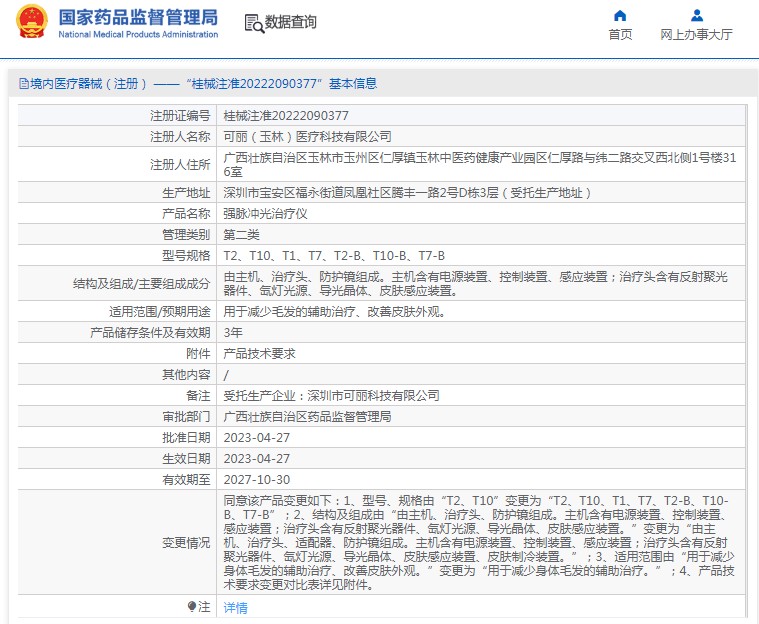The height and width of the screenshot is (624, 759).
Task: Click the 产品名称 row label
Action: pos(186,213)
